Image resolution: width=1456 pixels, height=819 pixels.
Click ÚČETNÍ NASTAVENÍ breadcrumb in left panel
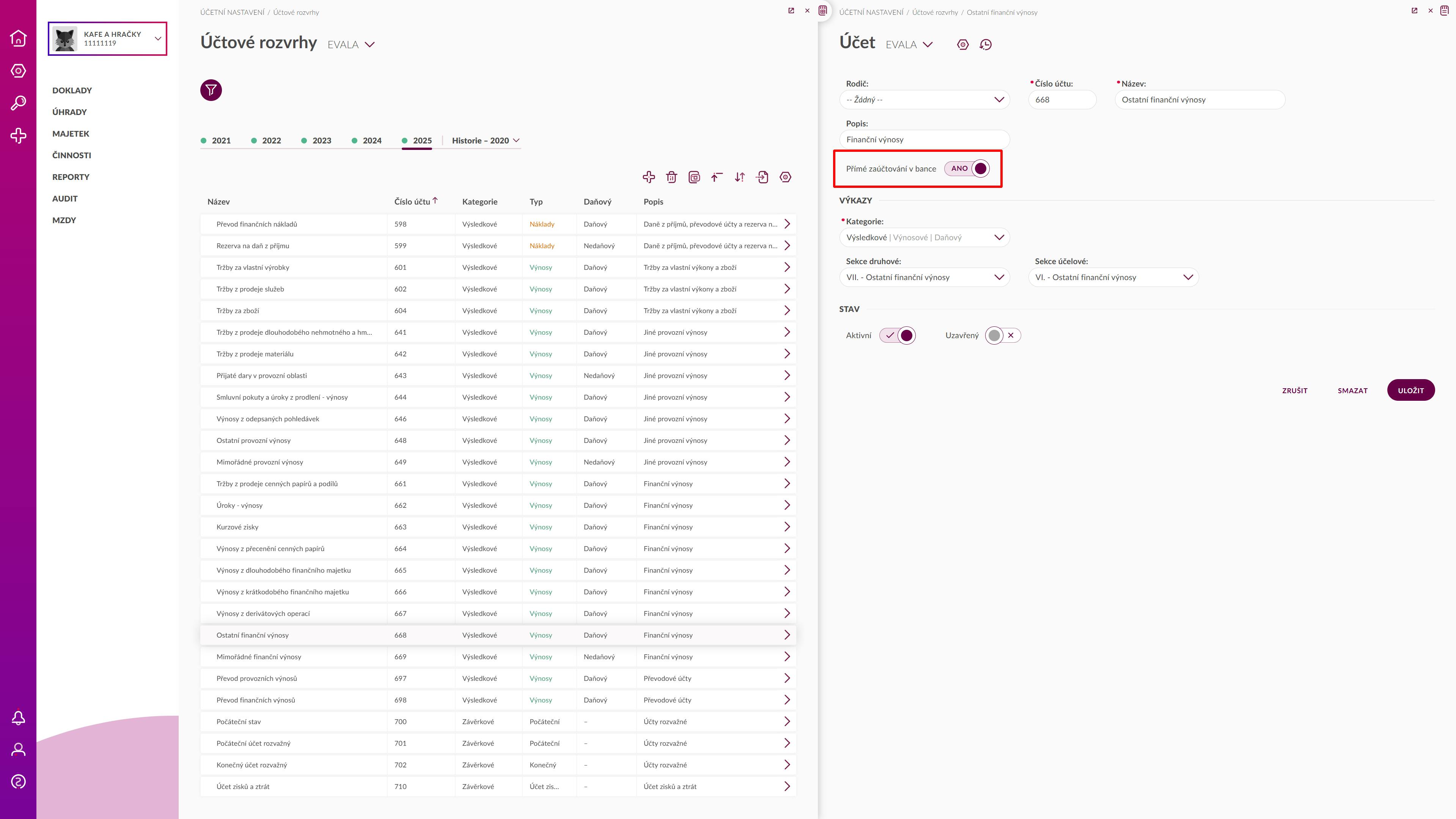(232, 13)
